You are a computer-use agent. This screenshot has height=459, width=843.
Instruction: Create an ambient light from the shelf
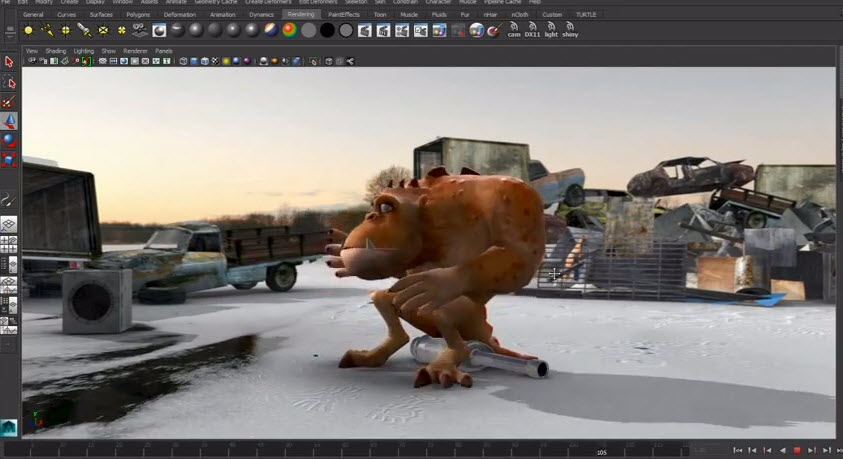click(28, 31)
